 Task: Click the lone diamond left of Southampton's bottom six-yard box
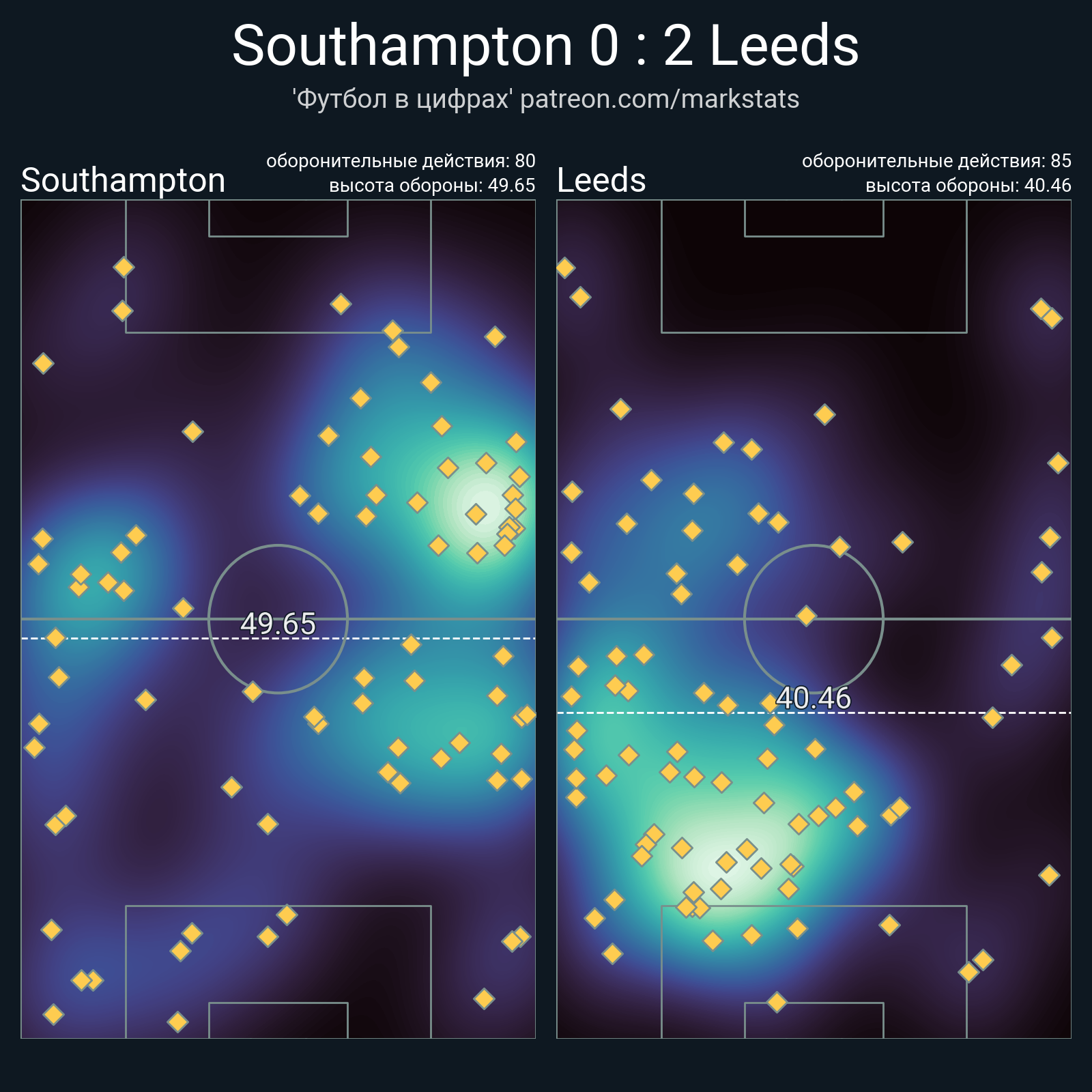pos(177,1022)
